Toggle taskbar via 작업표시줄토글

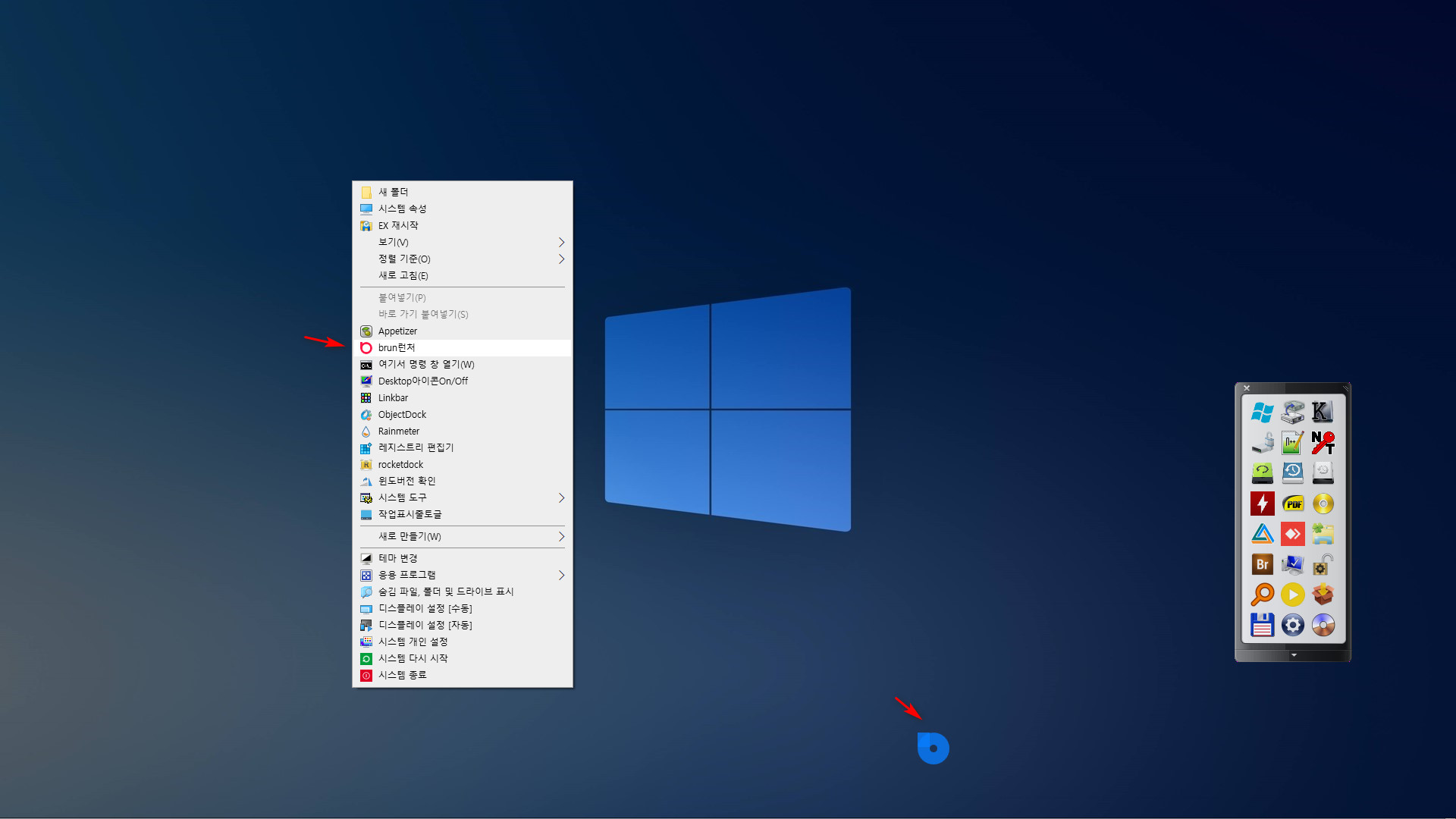tap(463, 515)
